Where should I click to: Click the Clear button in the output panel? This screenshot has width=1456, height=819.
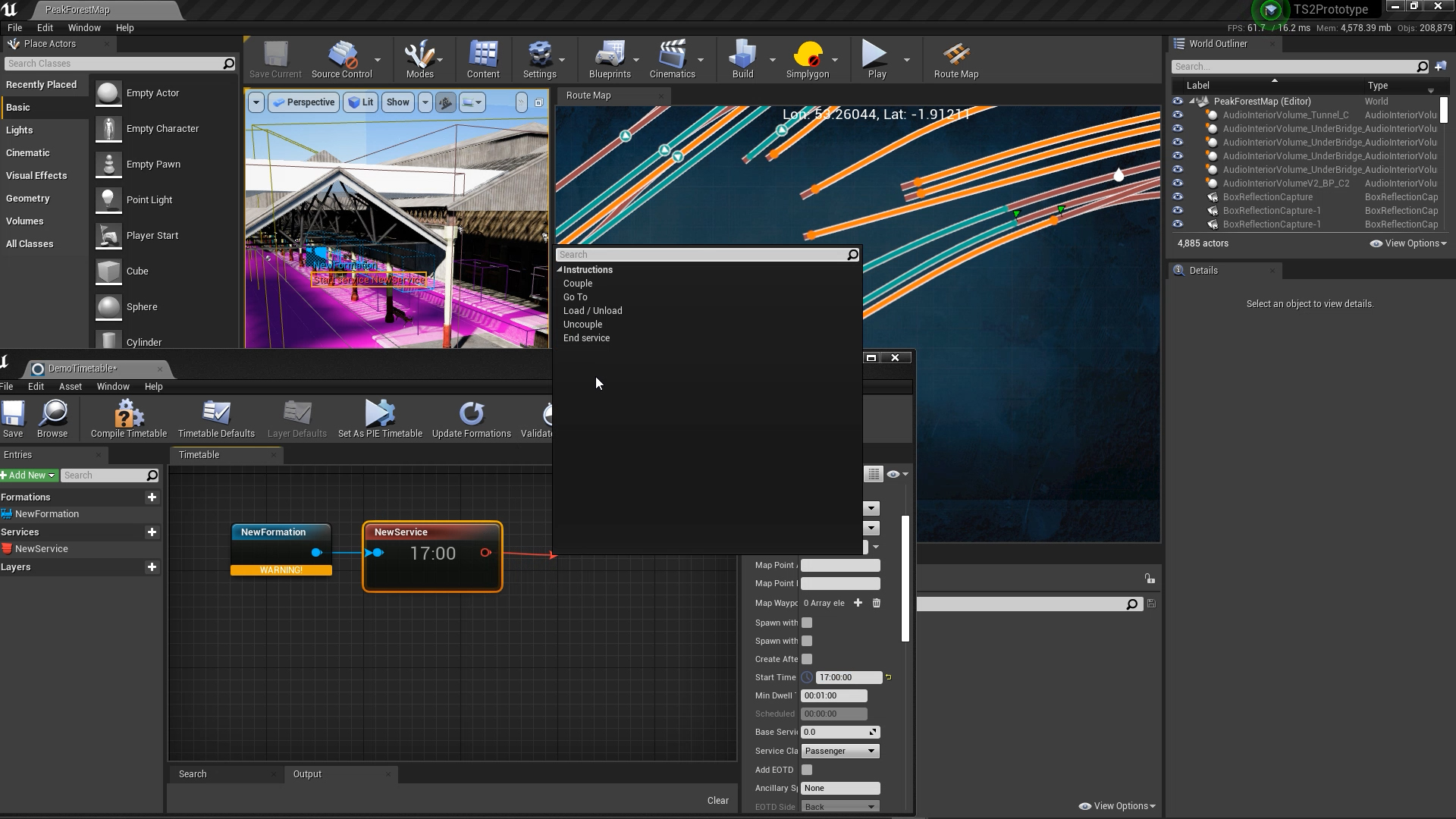pyautogui.click(x=717, y=801)
